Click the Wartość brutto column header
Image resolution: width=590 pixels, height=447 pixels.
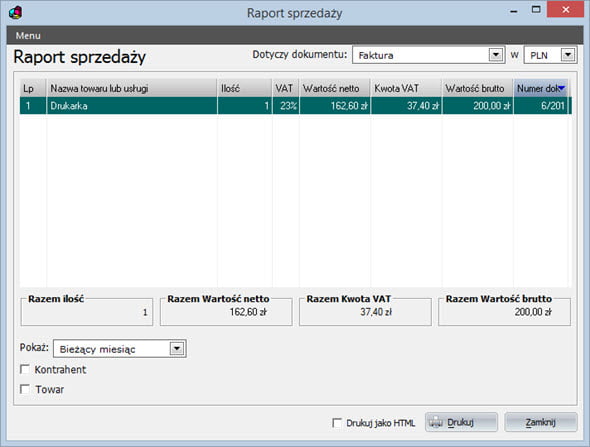click(477, 88)
